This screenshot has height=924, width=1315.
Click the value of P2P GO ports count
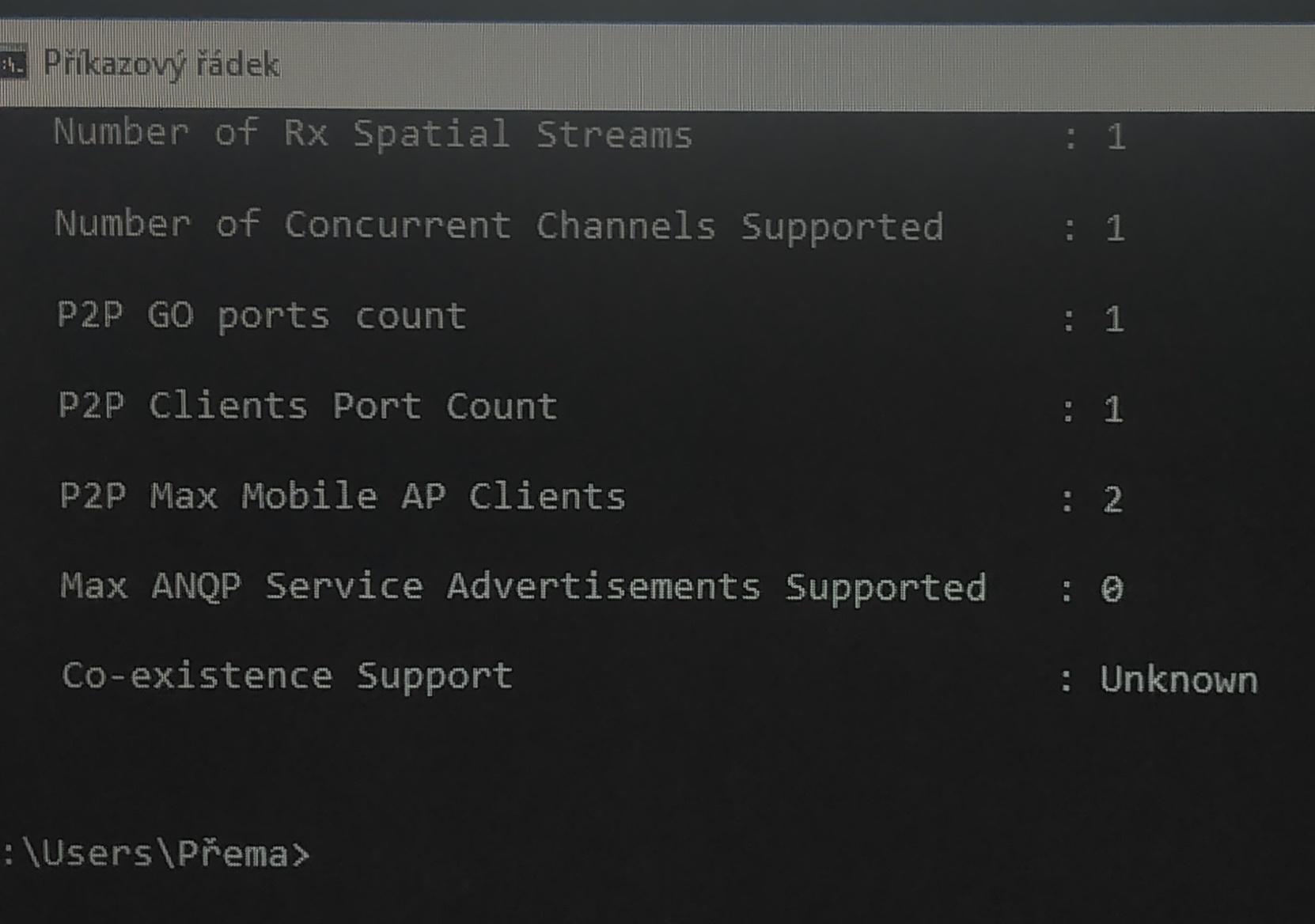(1114, 320)
